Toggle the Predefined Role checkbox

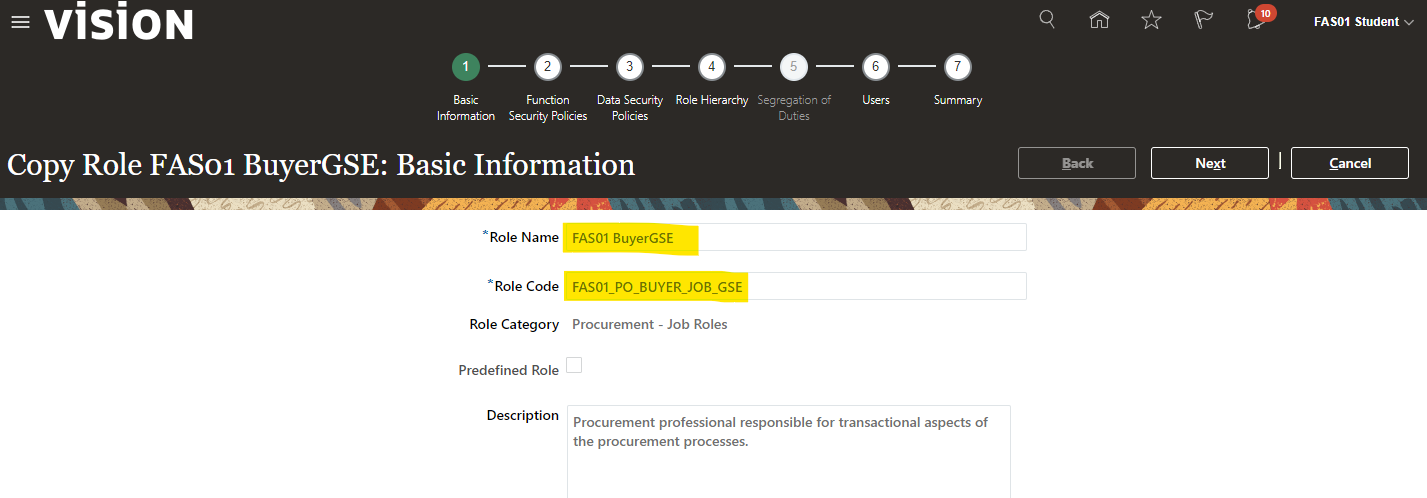click(x=574, y=366)
